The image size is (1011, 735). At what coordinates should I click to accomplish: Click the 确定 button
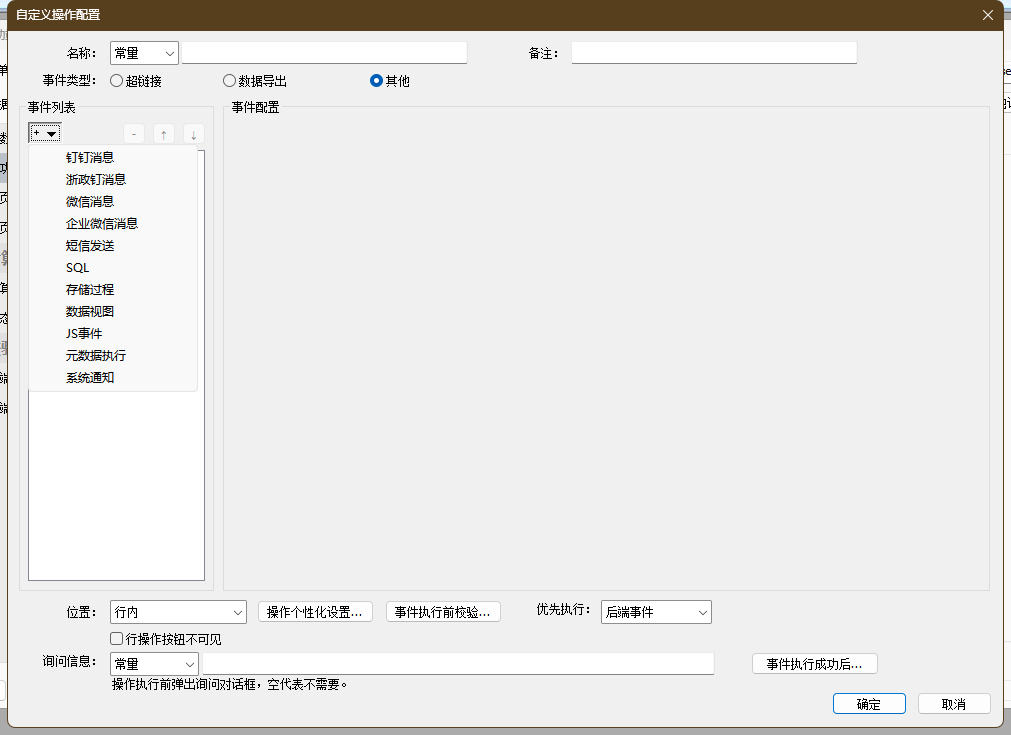869,704
